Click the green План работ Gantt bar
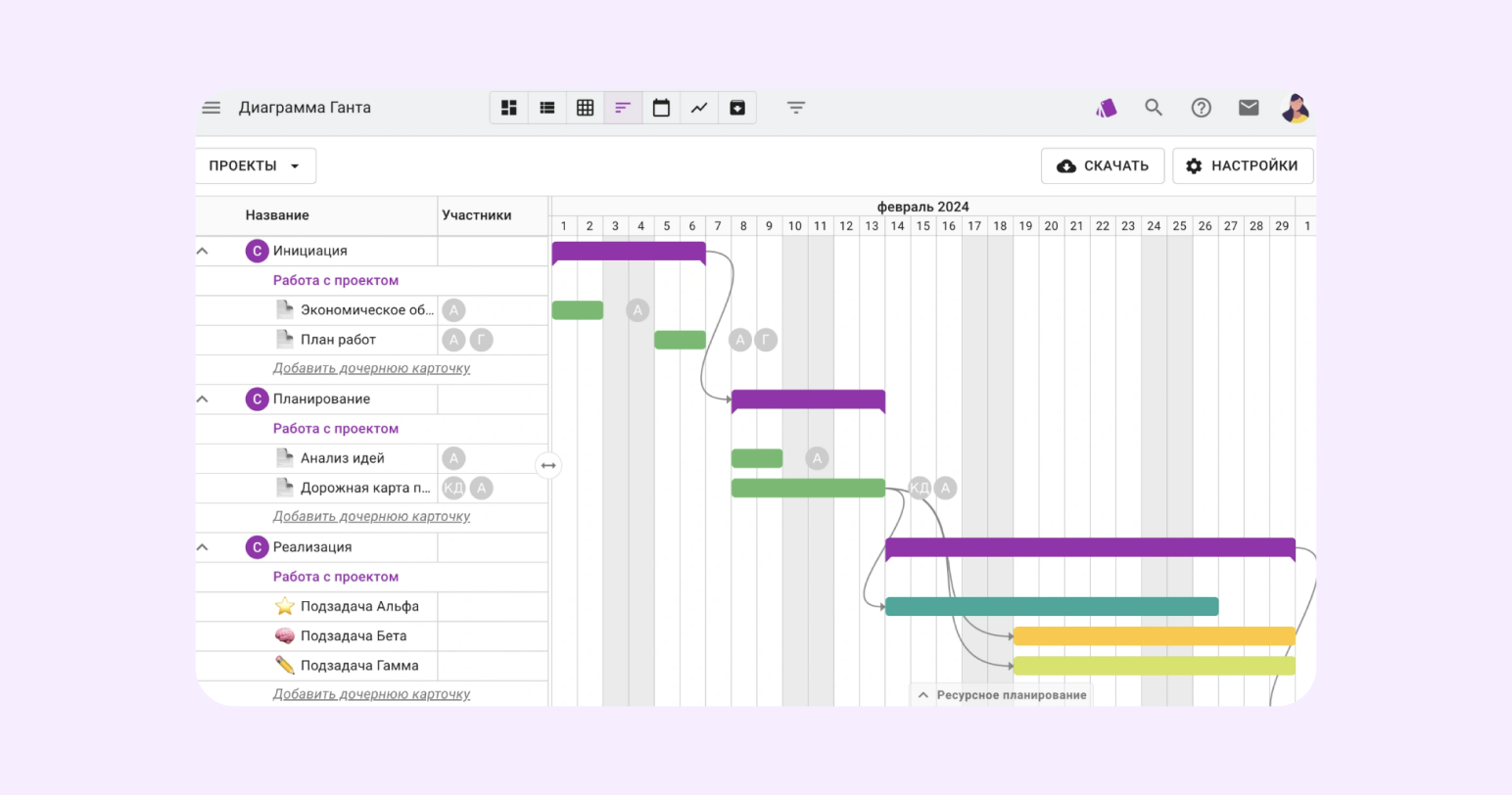 [680, 340]
